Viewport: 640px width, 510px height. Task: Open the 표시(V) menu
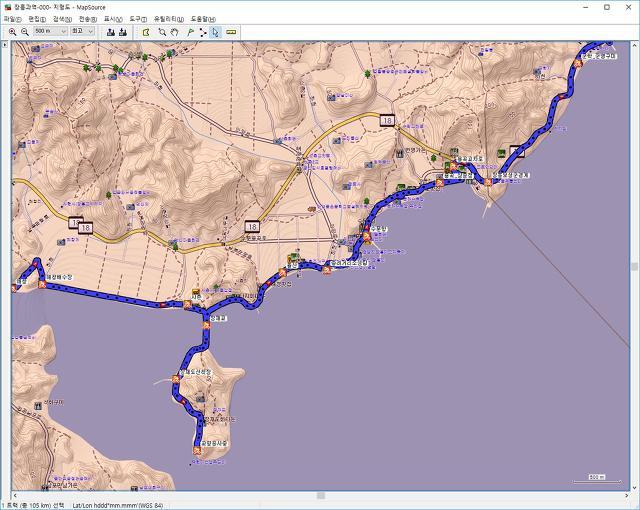[113, 19]
